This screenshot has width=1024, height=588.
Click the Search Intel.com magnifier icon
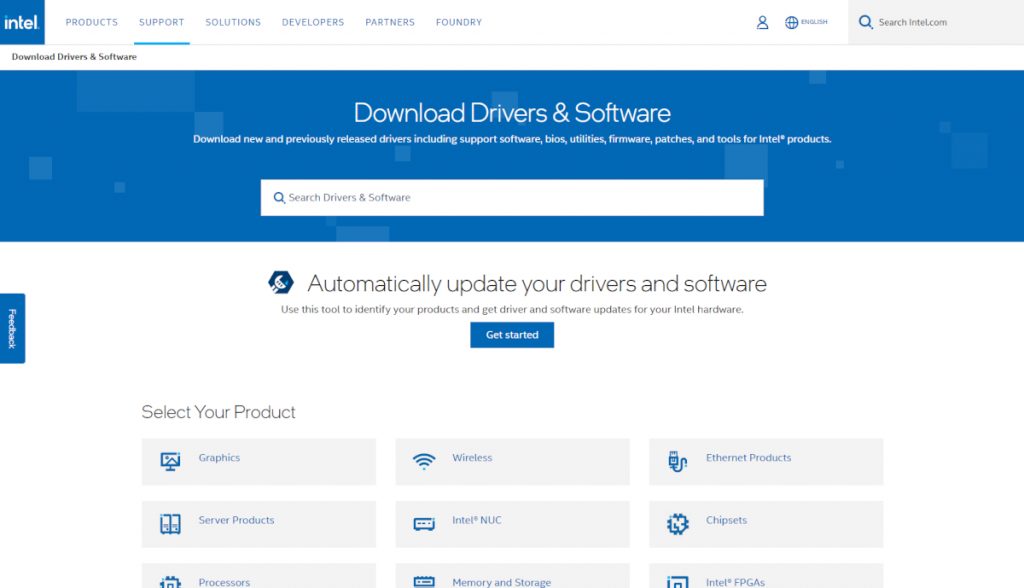coord(865,22)
